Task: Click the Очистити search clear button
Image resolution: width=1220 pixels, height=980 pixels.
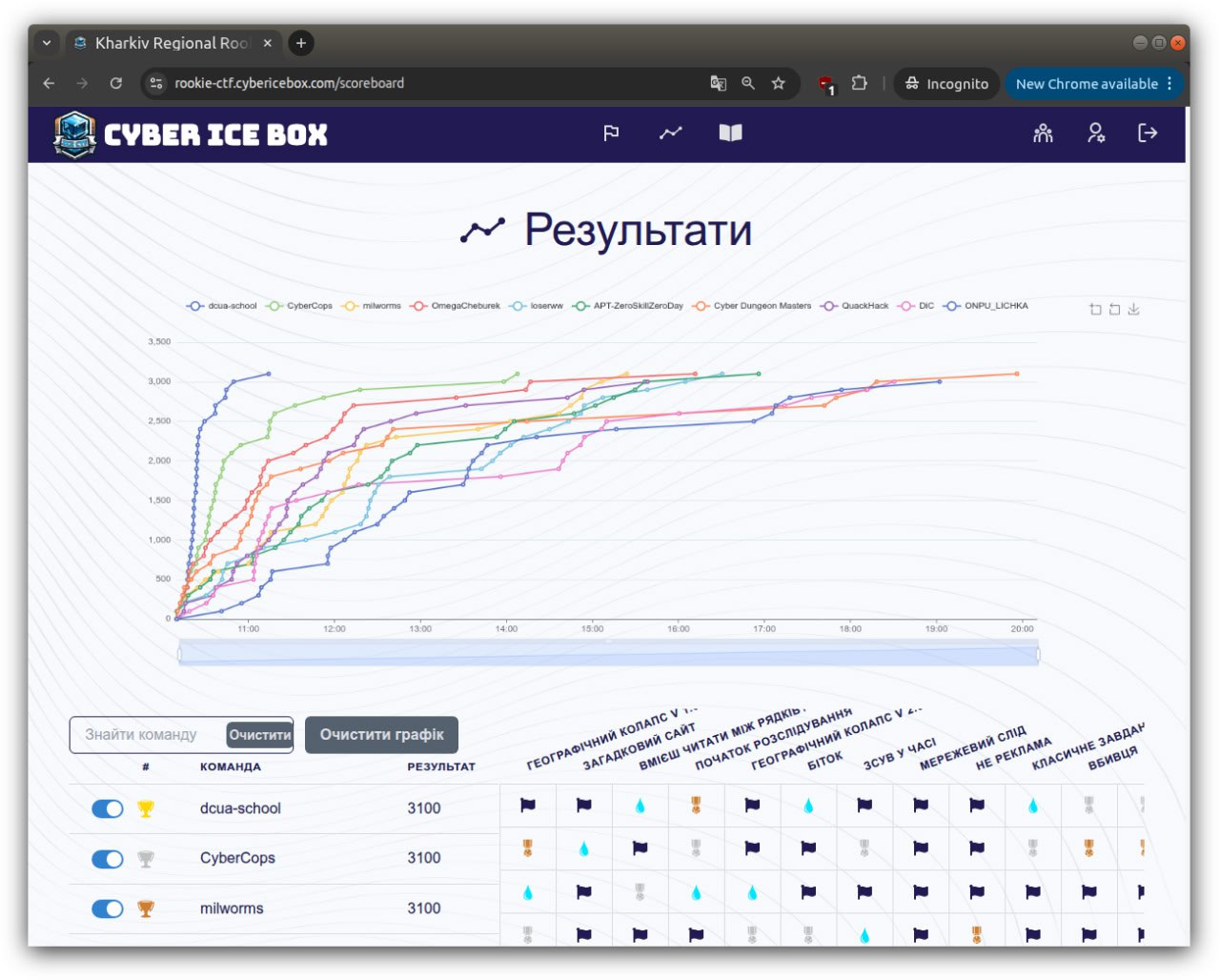Action: [259, 735]
